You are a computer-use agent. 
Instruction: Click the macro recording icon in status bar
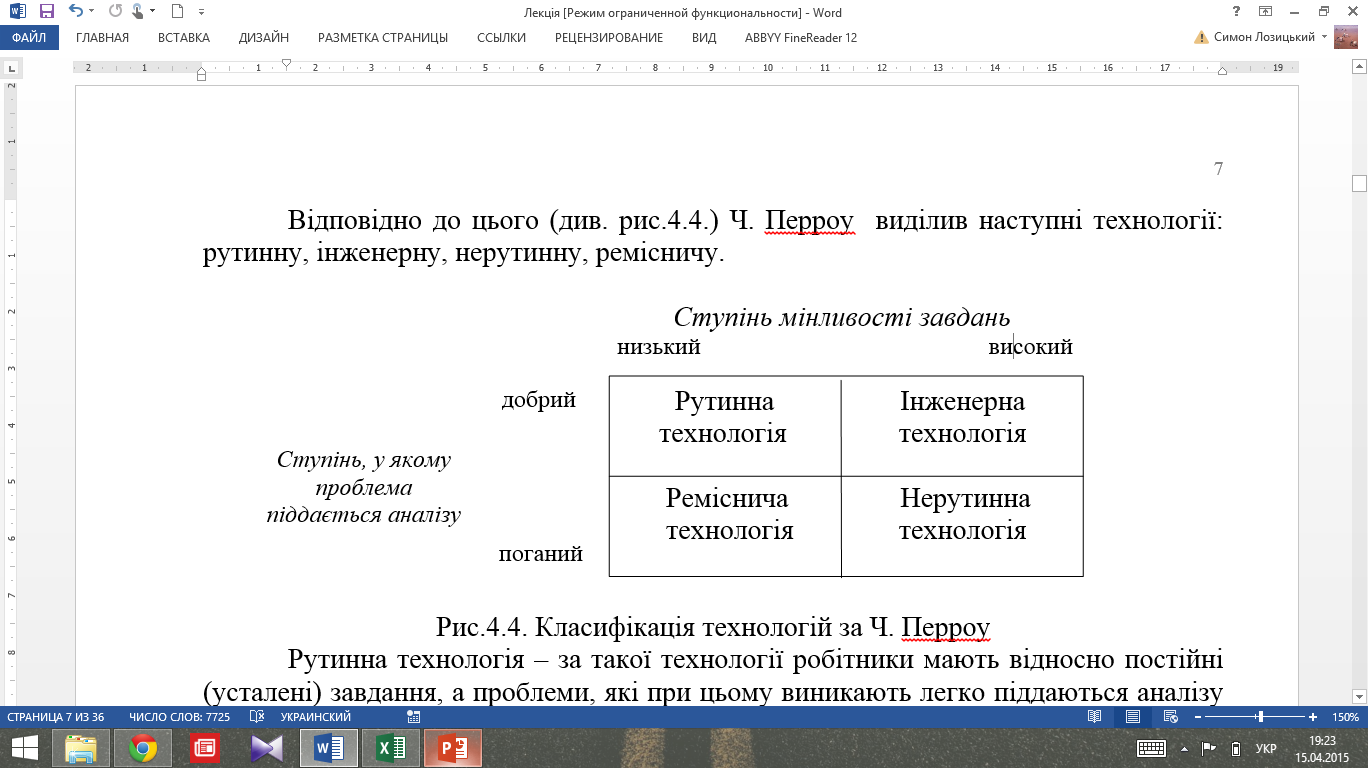(414, 717)
